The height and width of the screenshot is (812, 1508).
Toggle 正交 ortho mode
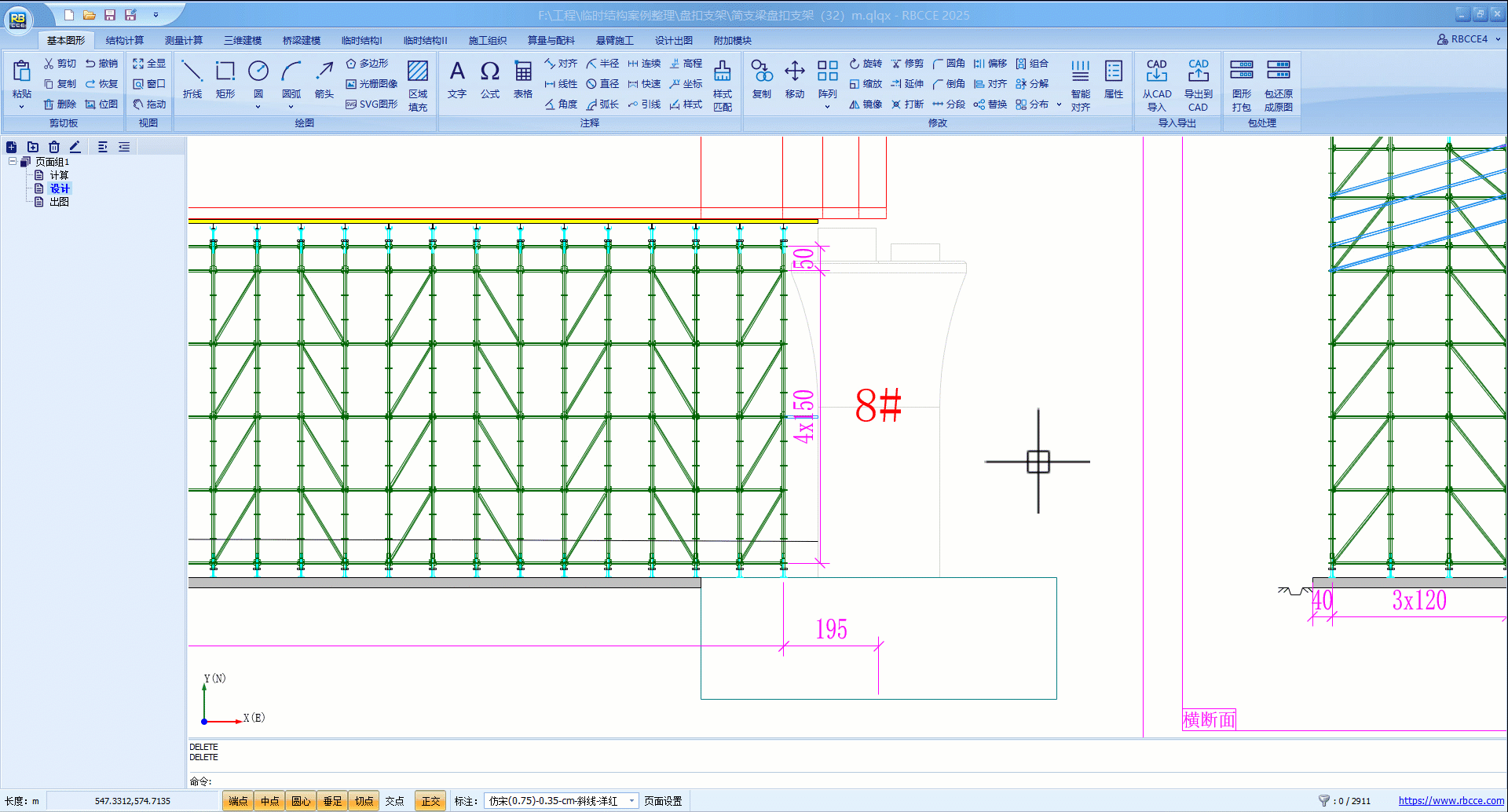pyautogui.click(x=430, y=801)
